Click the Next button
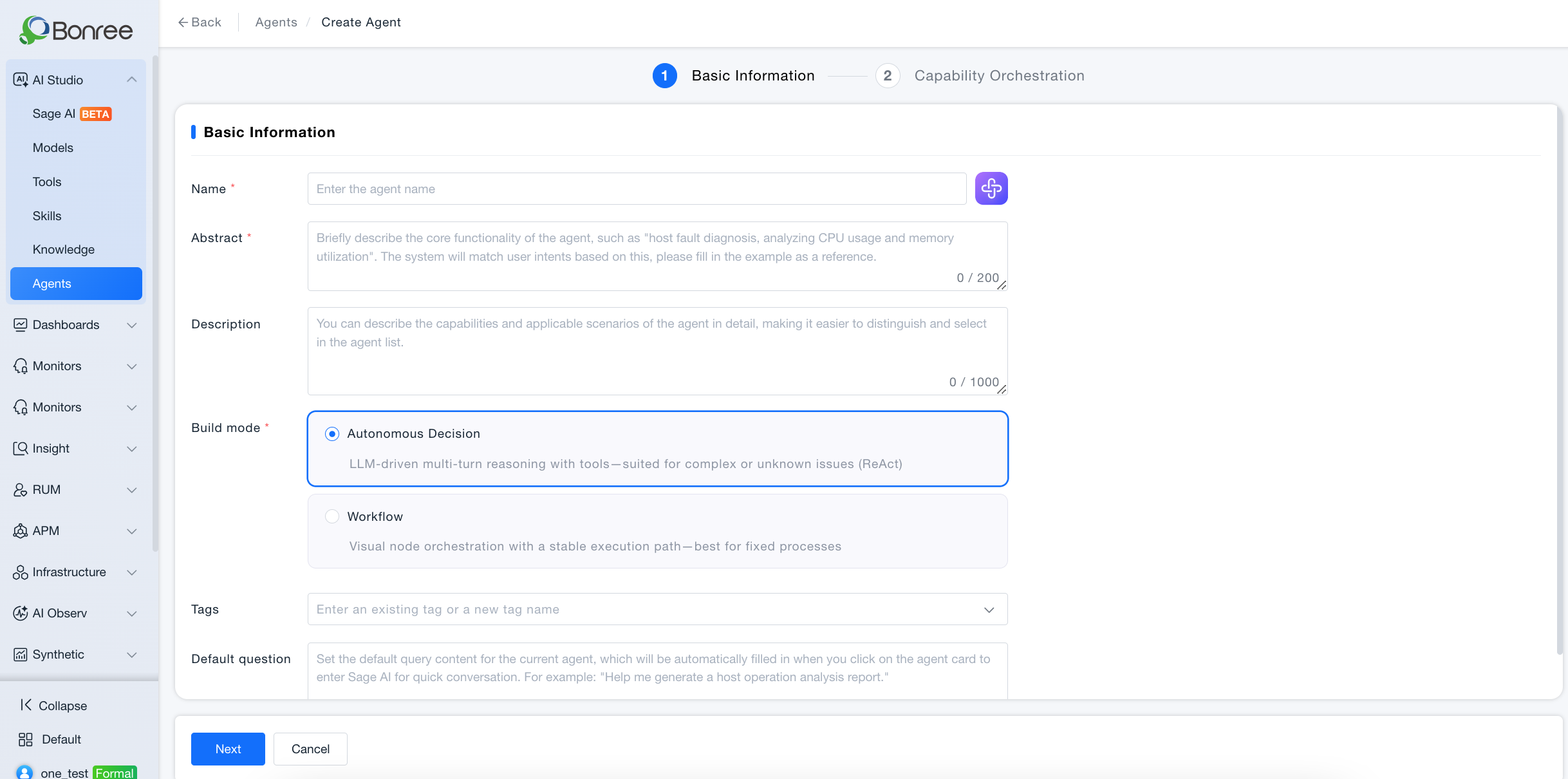 pos(228,749)
